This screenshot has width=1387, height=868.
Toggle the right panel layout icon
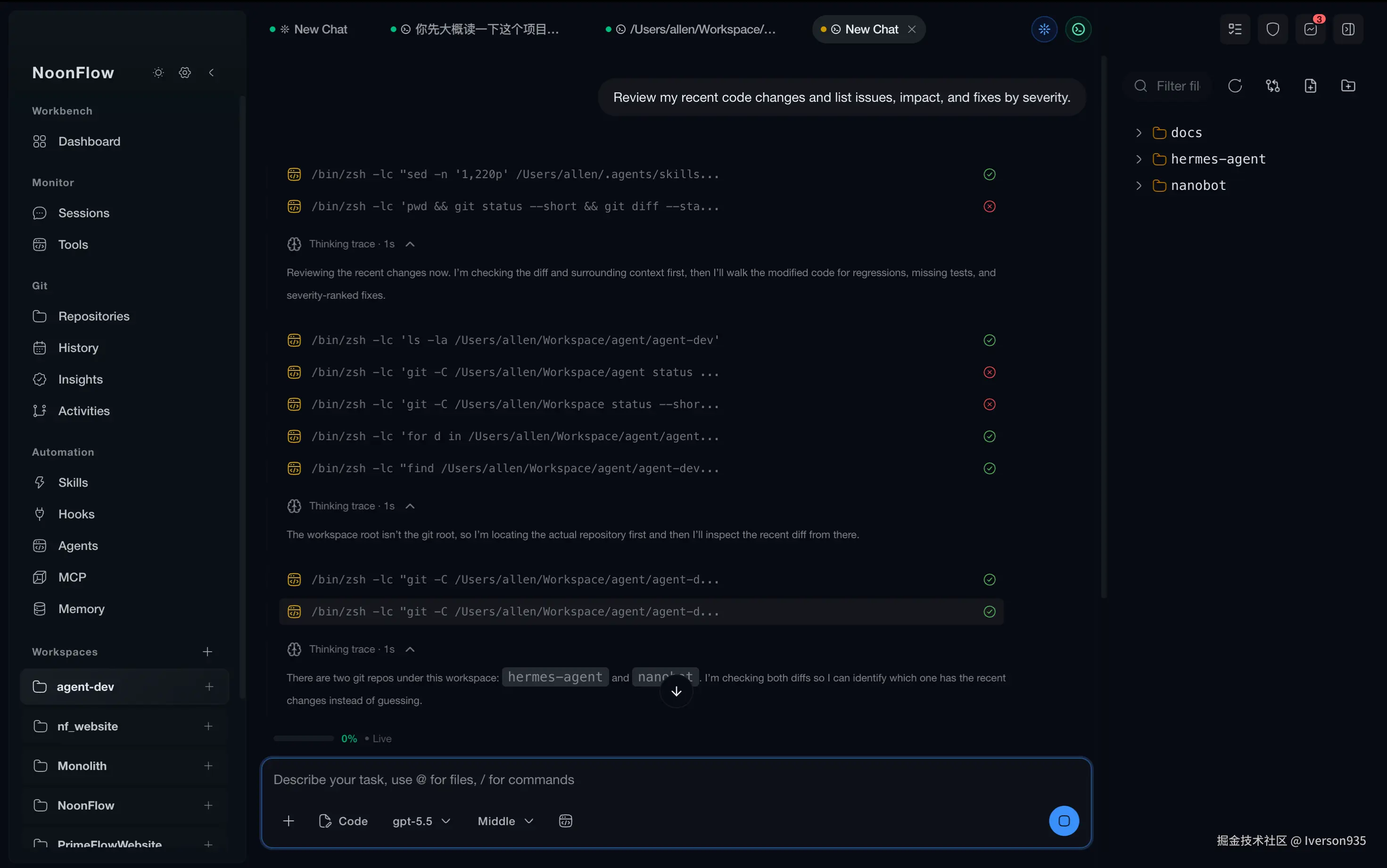1348,29
